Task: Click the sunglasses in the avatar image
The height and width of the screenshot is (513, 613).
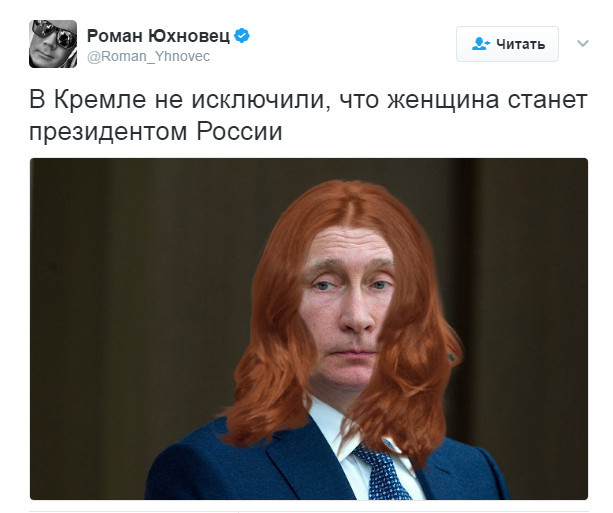Action: (55, 34)
